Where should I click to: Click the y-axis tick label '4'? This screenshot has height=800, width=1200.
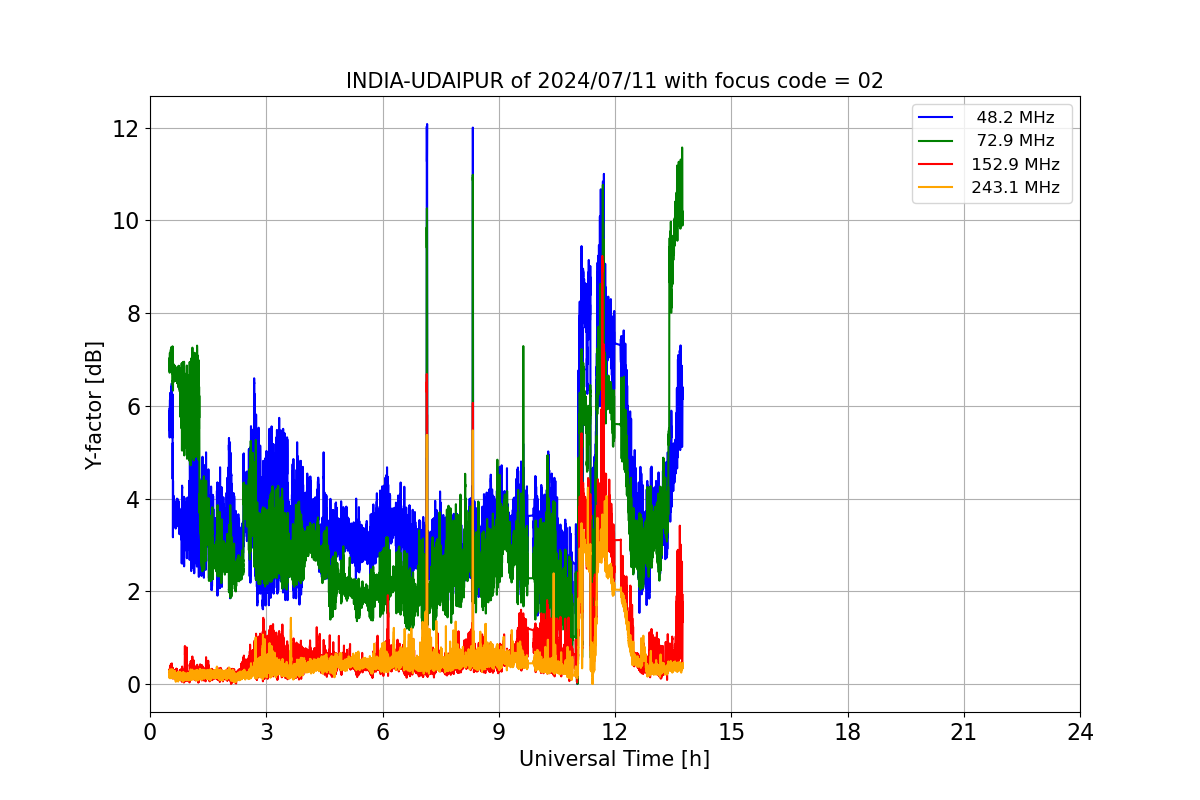coord(133,499)
